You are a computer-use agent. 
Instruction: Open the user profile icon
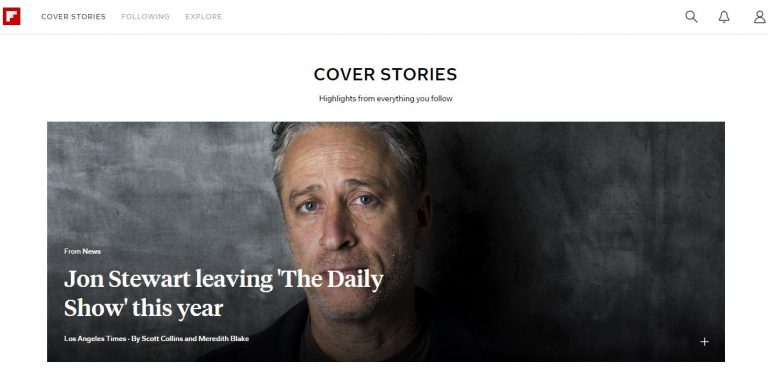point(759,17)
